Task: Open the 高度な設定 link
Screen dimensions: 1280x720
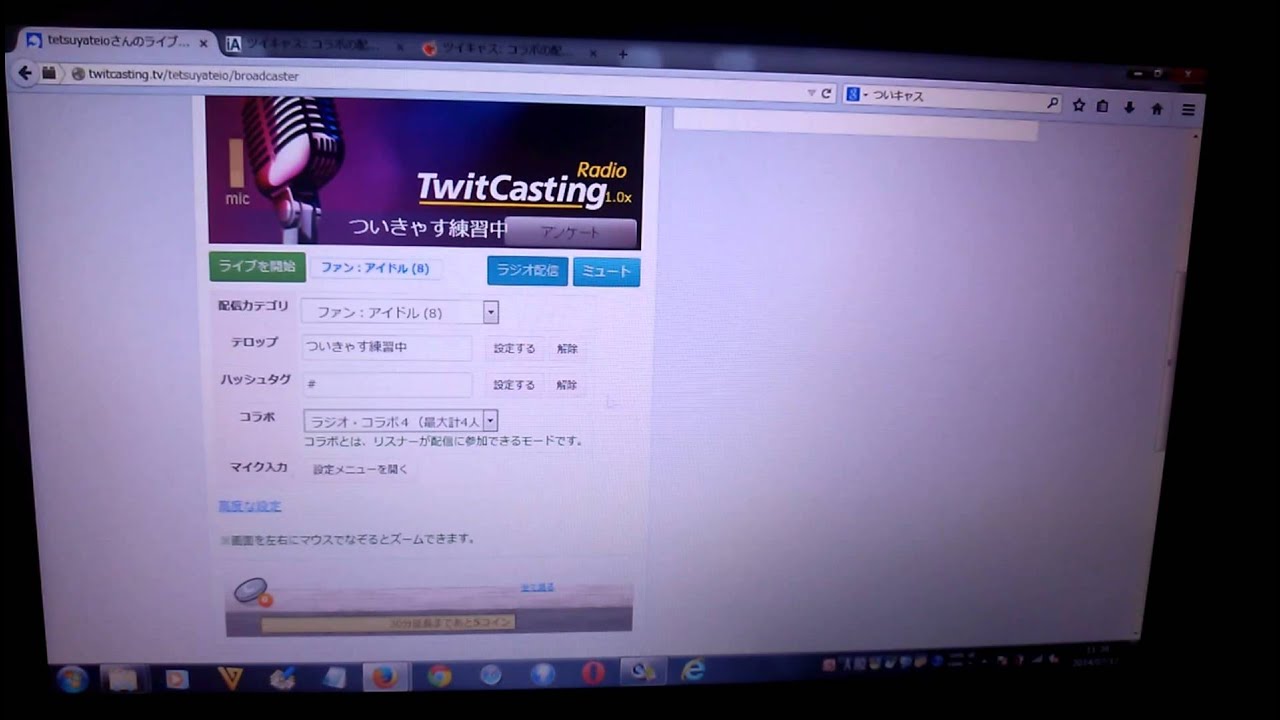Action: point(250,506)
